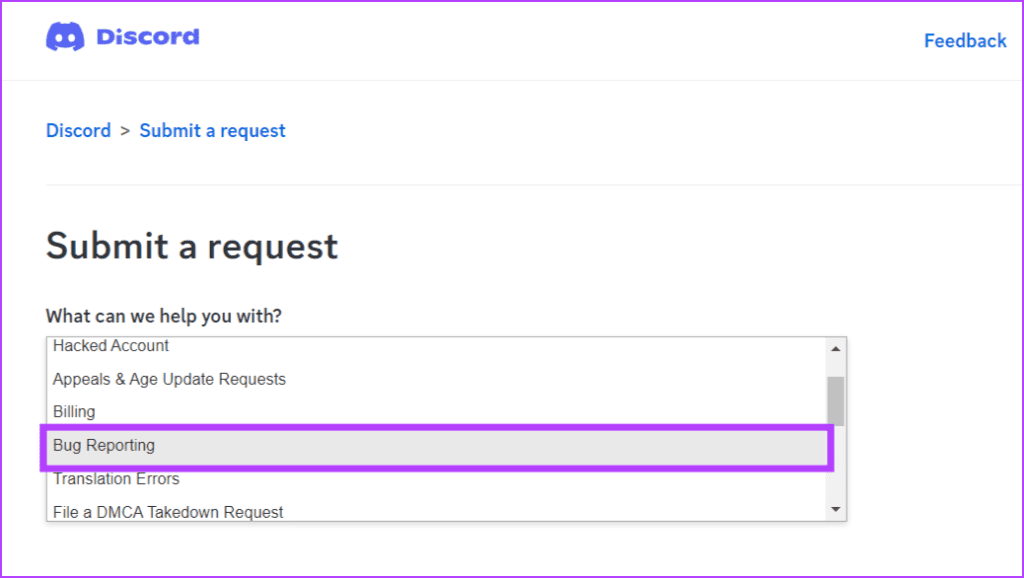
Task: Choose Billing from the help topics list
Action: (73, 412)
